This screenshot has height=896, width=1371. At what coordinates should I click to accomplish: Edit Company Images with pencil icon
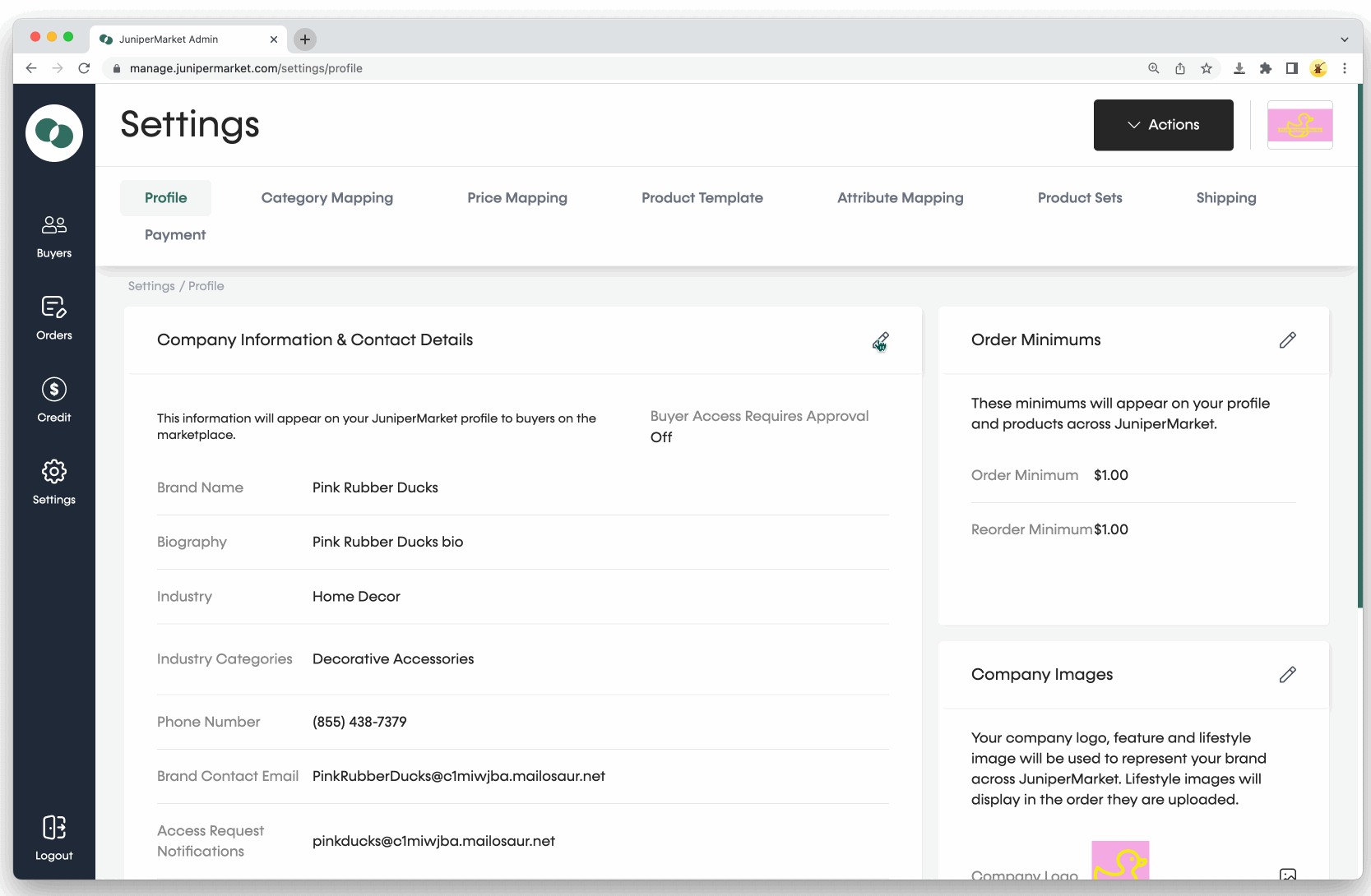tap(1288, 675)
